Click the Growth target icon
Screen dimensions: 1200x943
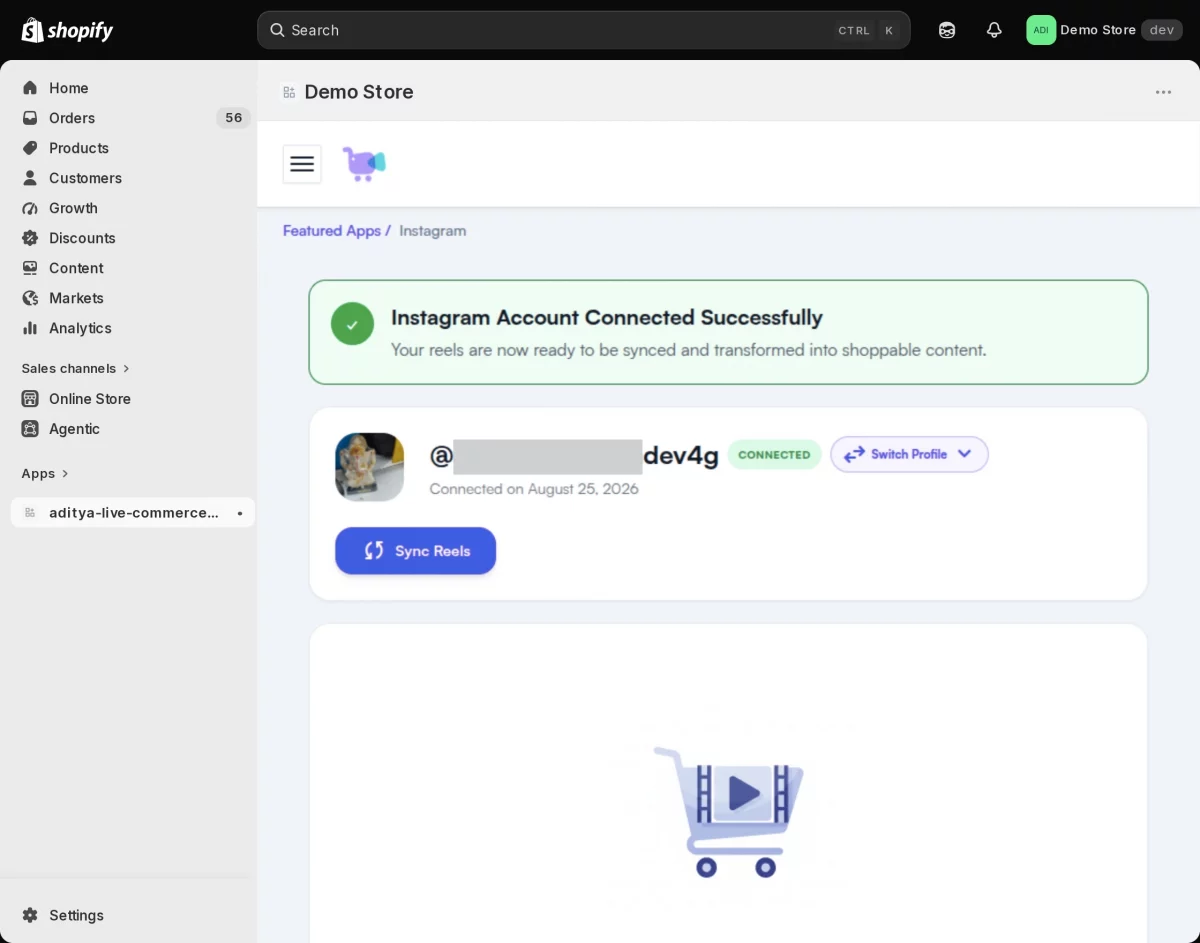pos(30,208)
